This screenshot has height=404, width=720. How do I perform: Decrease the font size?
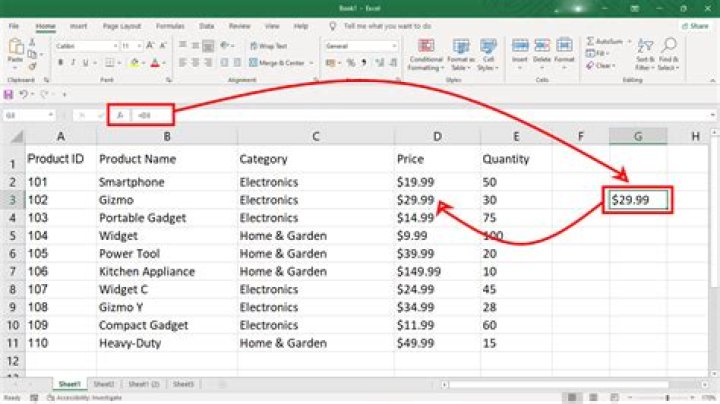163,45
